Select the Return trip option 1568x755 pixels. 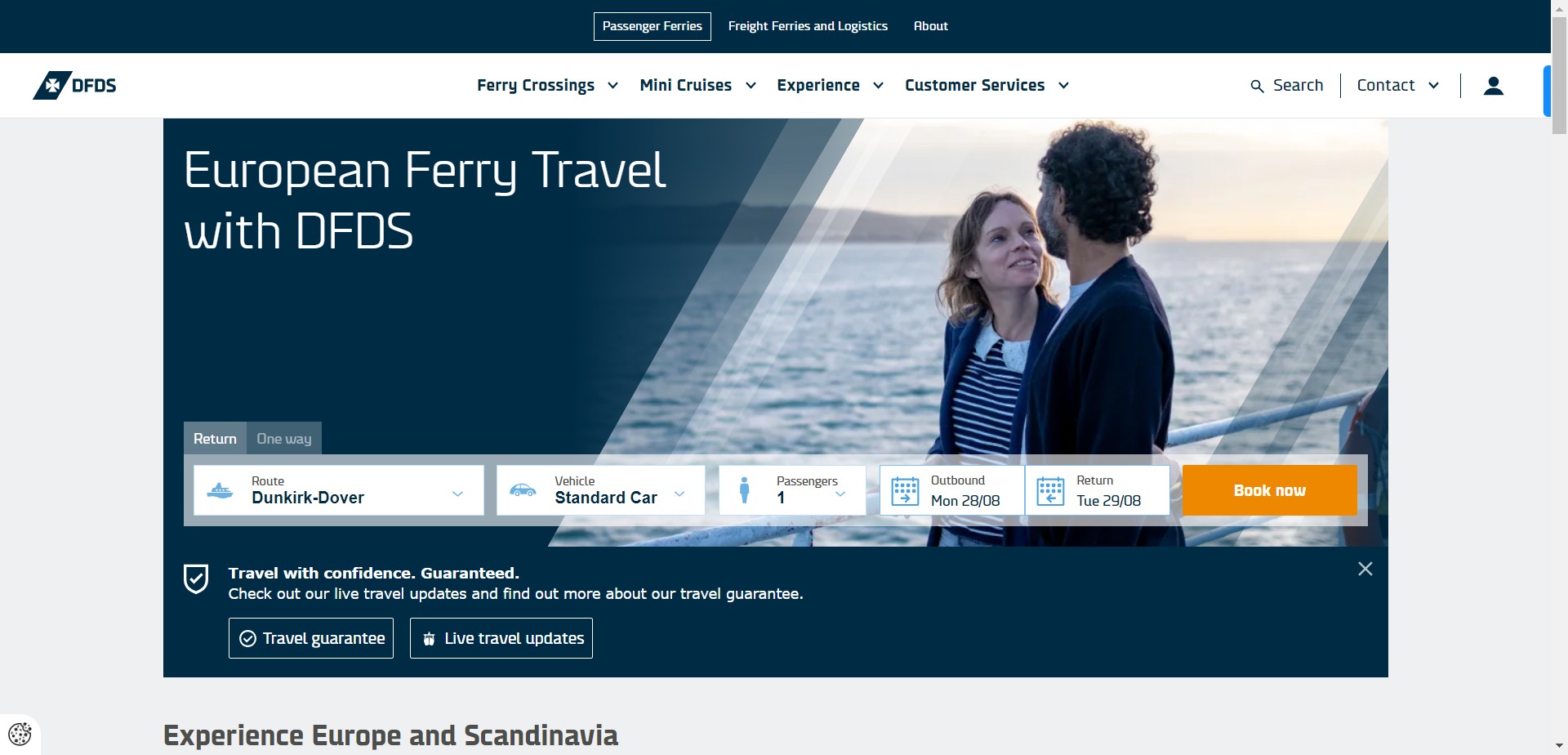click(215, 438)
